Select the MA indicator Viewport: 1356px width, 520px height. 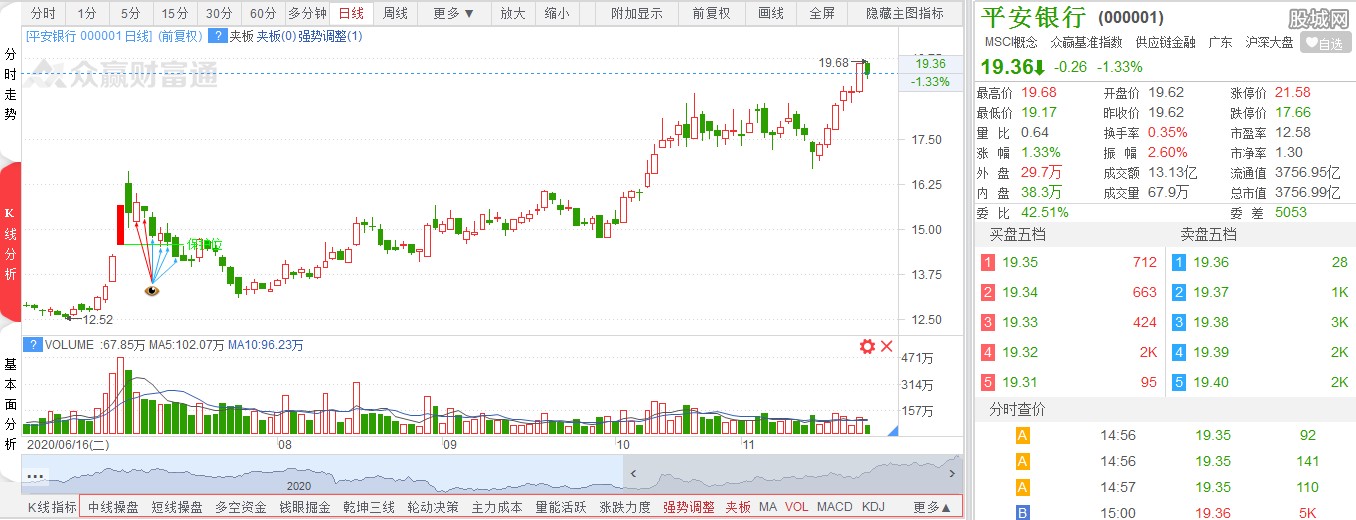tap(768, 507)
